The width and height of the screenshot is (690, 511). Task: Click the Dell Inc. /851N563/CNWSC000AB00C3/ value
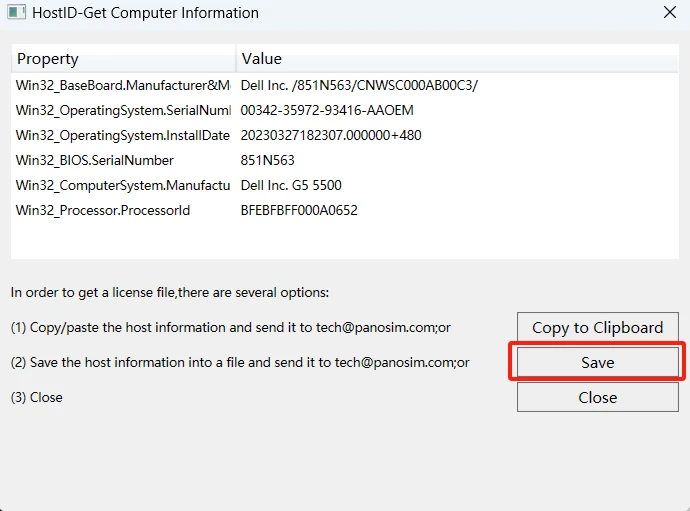coord(359,85)
